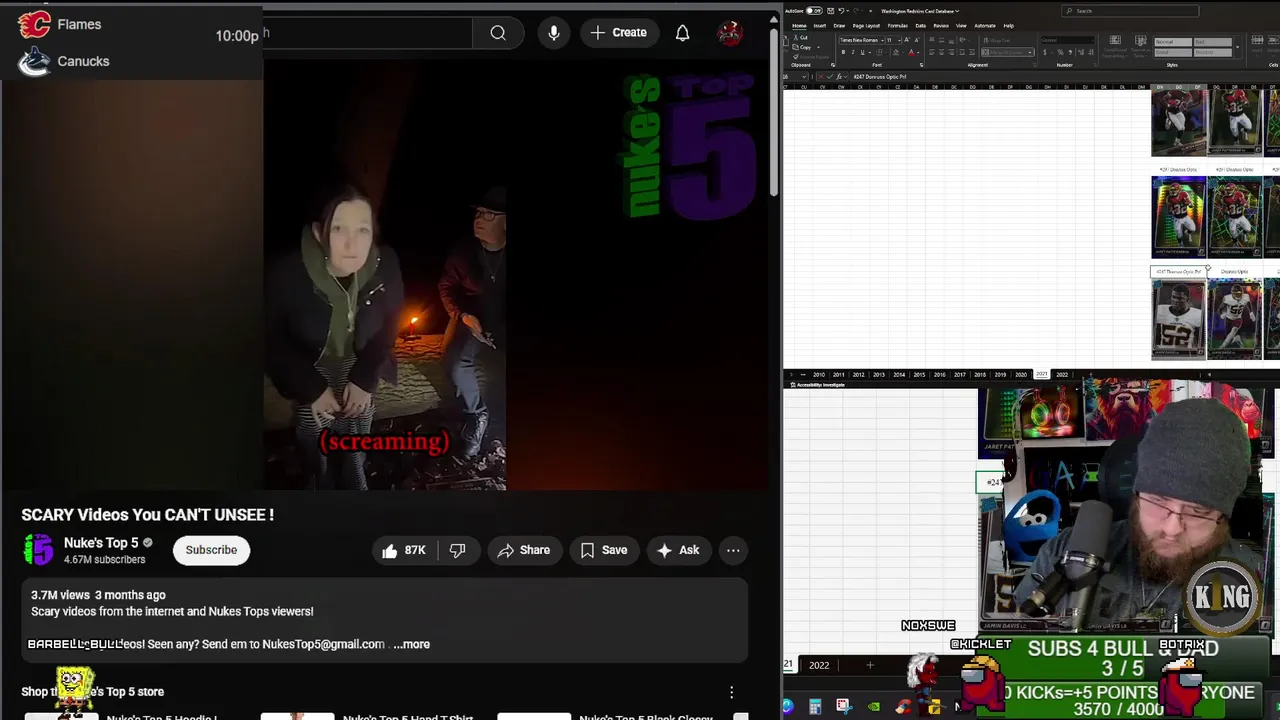Open the YouTube account avatar menu
Image resolution: width=1280 pixels, height=720 pixels.
pos(730,33)
